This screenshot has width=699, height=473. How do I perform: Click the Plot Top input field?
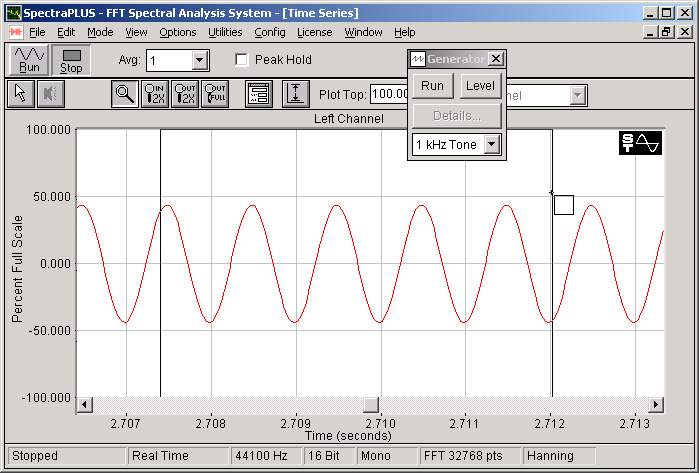pyautogui.click(x=388, y=94)
